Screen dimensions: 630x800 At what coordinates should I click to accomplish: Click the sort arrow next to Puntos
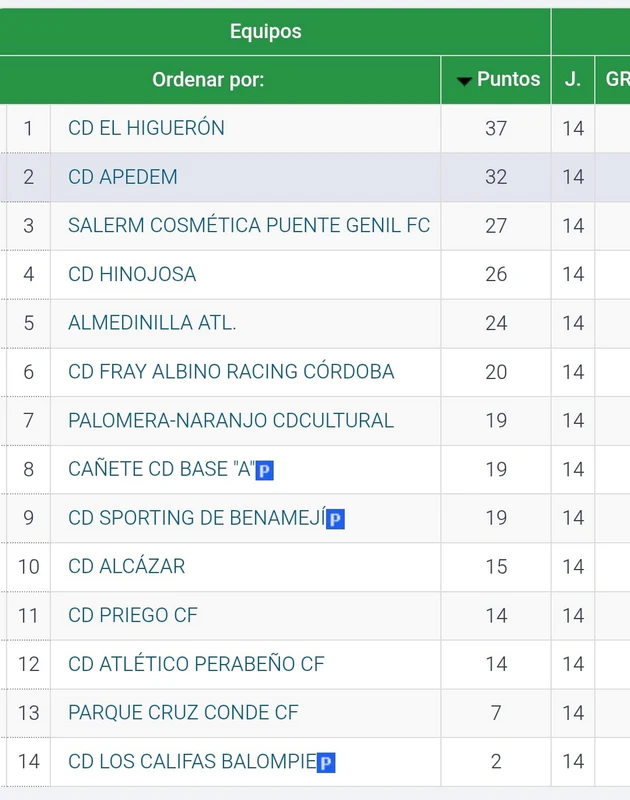464,81
